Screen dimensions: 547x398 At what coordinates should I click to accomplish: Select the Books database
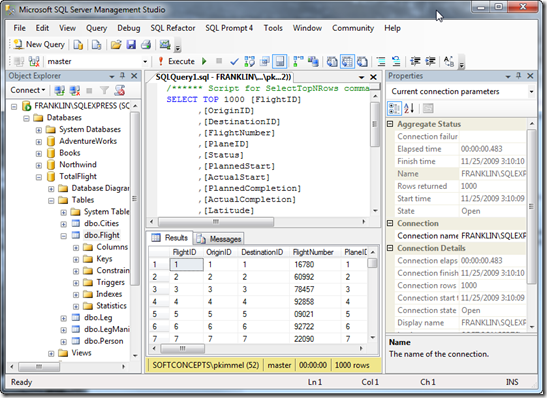[x=69, y=153]
